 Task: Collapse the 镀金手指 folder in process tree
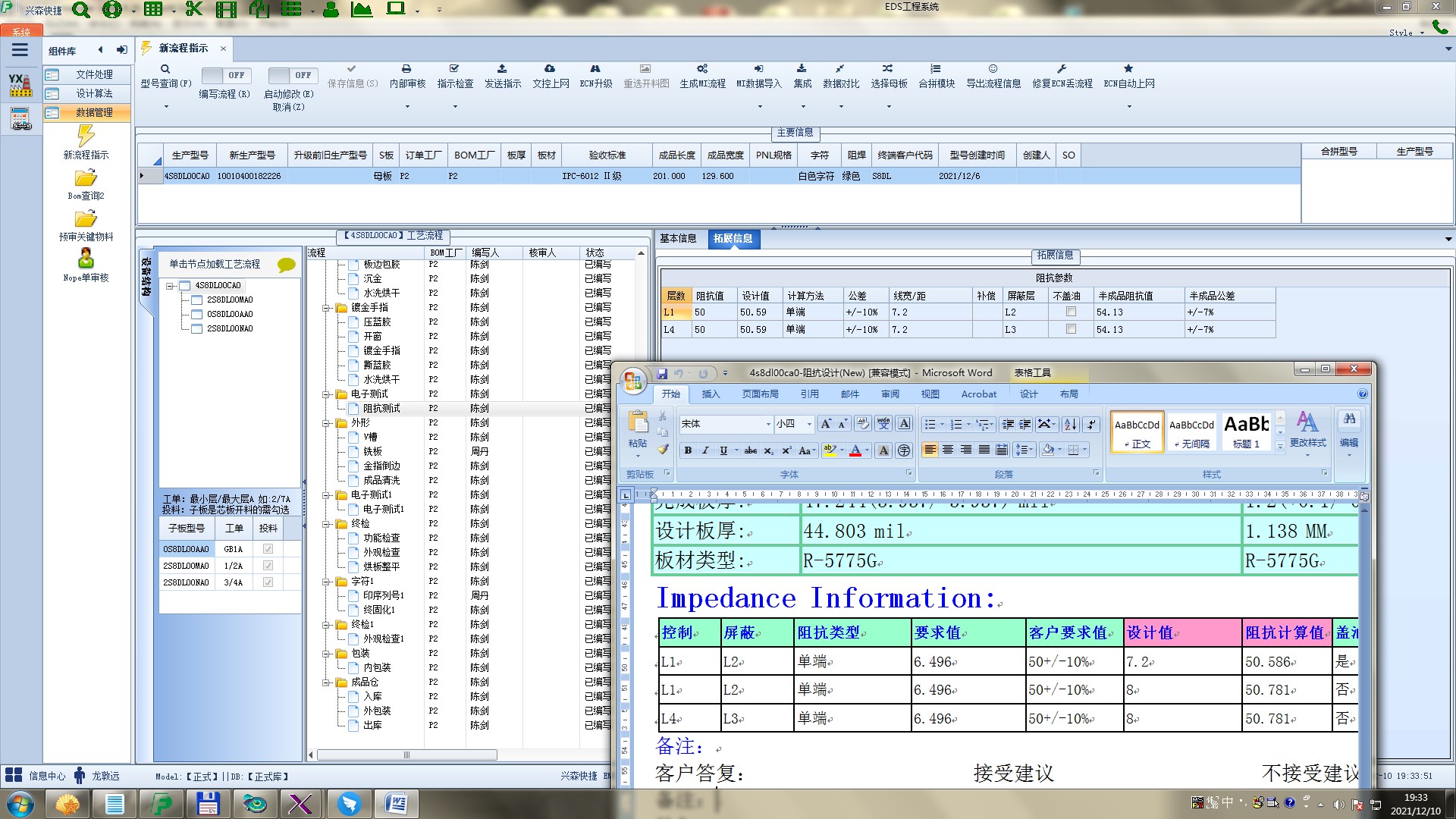[x=327, y=308]
